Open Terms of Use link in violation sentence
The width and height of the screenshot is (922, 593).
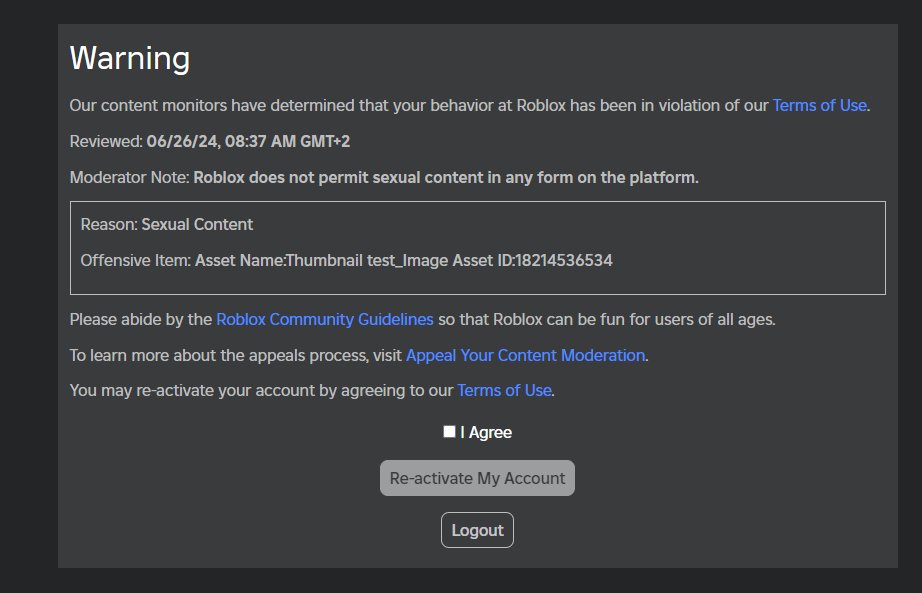(820, 105)
